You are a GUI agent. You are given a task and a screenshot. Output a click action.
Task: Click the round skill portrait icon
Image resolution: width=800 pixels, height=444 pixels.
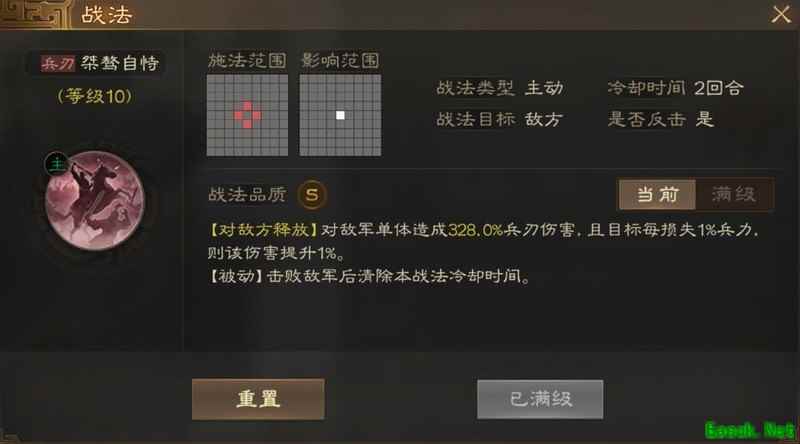click(x=94, y=200)
